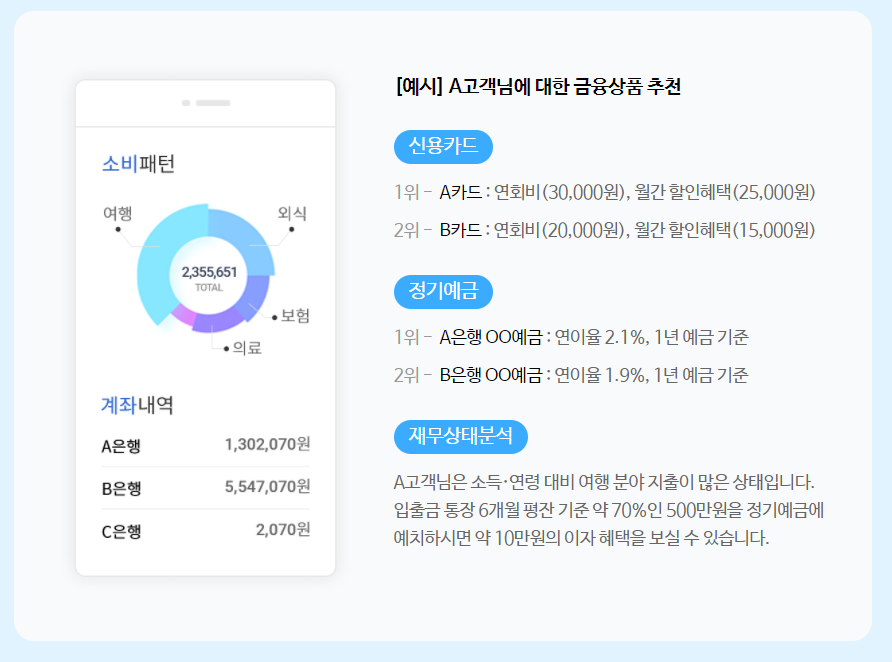Click the periwinkle 보험 segment of donut chart
892x662 pixels.
(x=256, y=295)
